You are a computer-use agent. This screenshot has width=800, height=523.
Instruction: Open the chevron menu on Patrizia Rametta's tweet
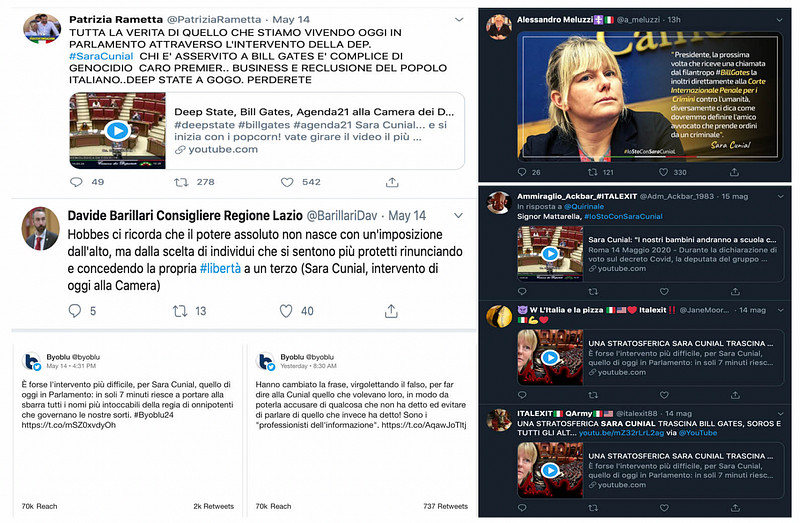pos(459,20)
